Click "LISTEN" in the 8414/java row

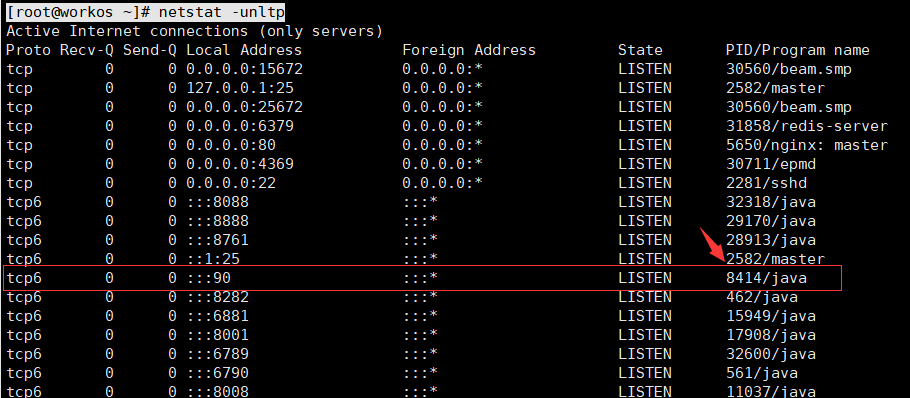[645, 278]
